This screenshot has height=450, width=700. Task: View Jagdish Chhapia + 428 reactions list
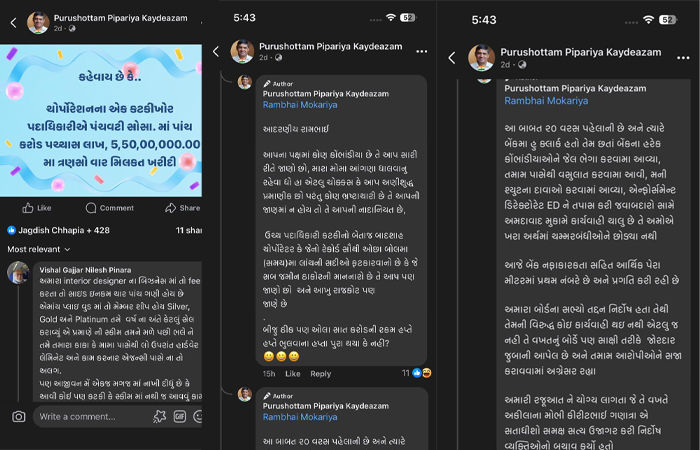coord(58,230)
